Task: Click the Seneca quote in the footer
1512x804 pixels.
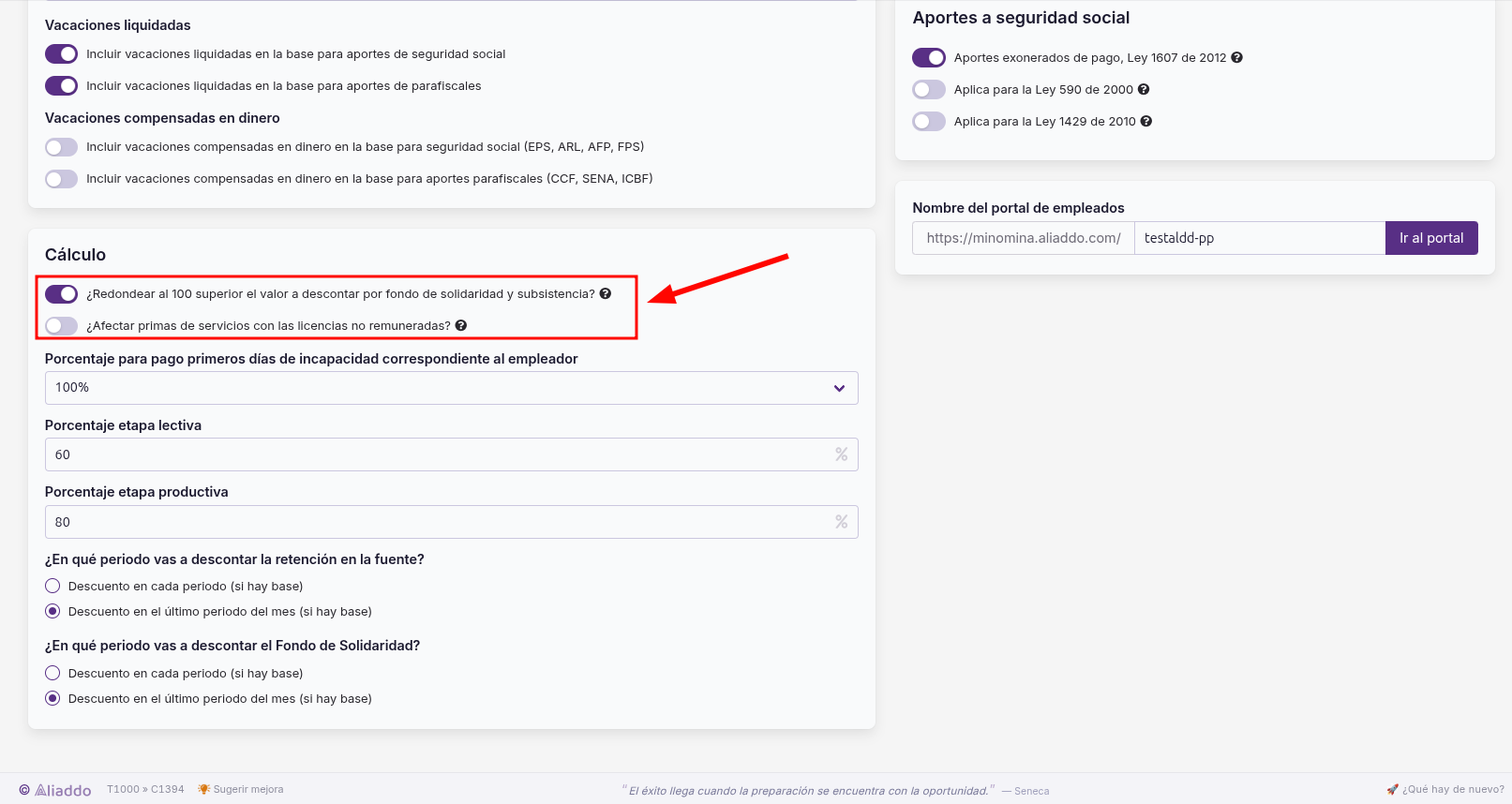Action: pyautogui.click(x=835, y=791)
